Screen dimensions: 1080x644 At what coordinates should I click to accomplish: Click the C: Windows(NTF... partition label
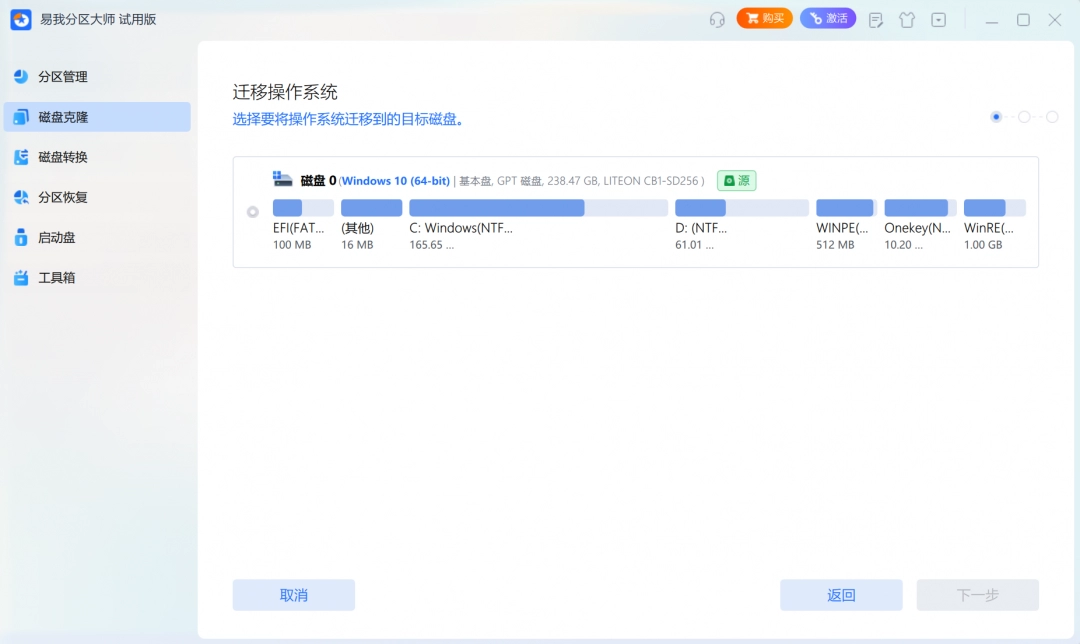coord(461,228)
